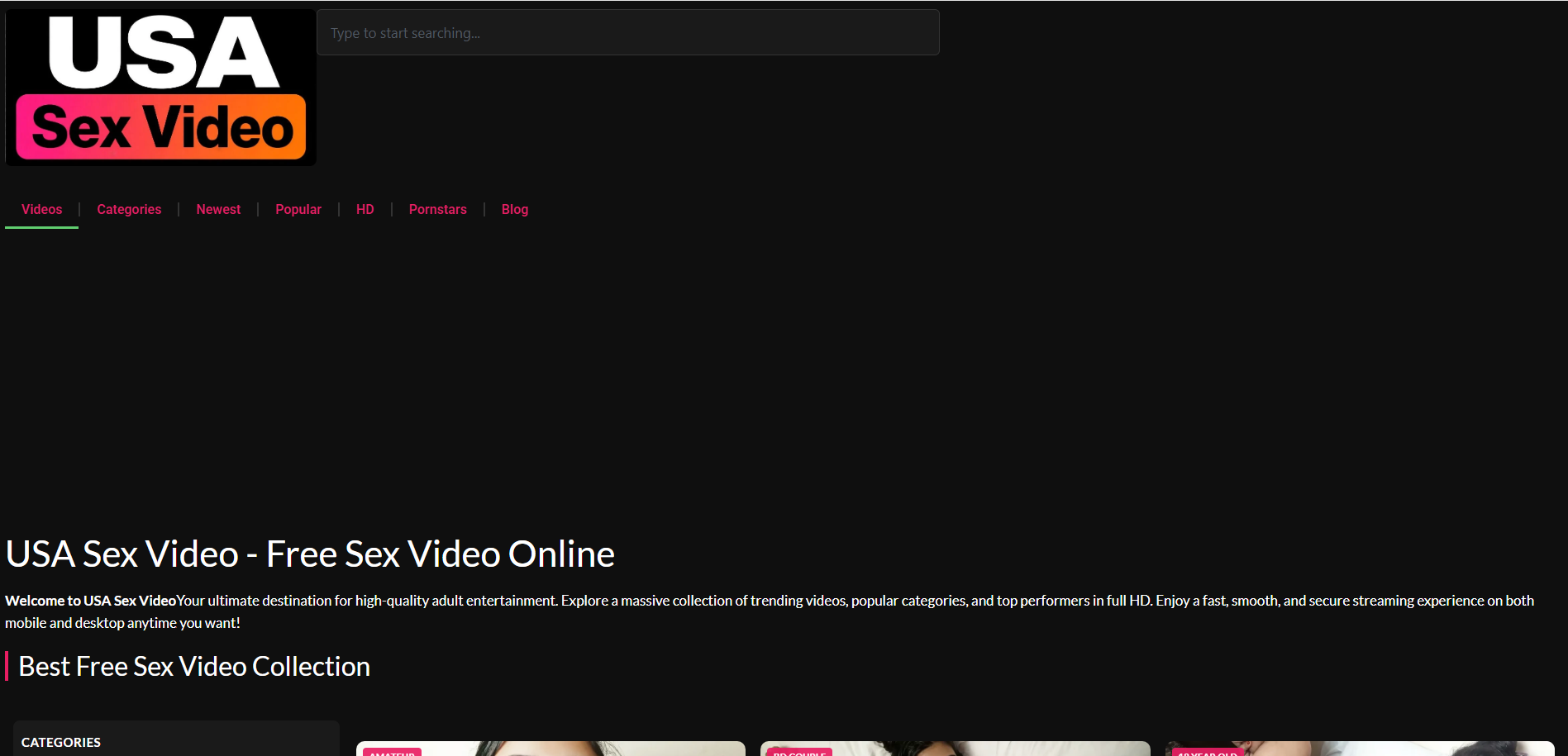This screenshot has height=756, width=1568.
Task: Click the 'USA Sex Video - Free Sex Video Online' heading
Action: coord(310,554)
